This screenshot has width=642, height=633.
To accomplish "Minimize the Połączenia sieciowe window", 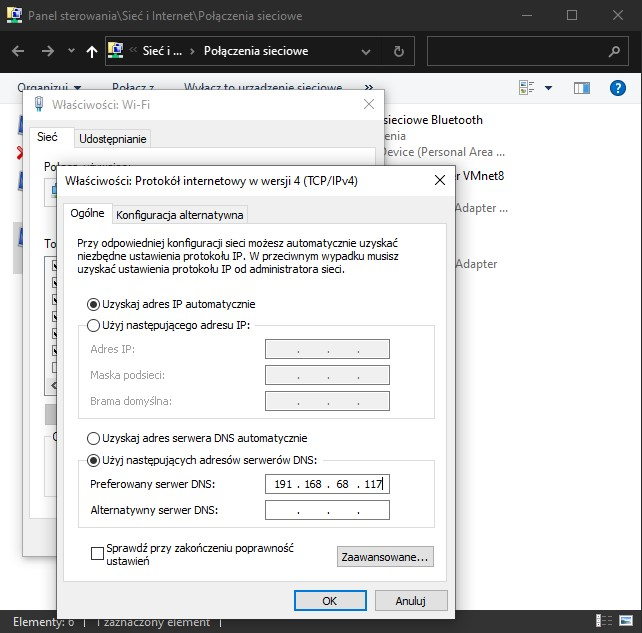I will 527,15.
